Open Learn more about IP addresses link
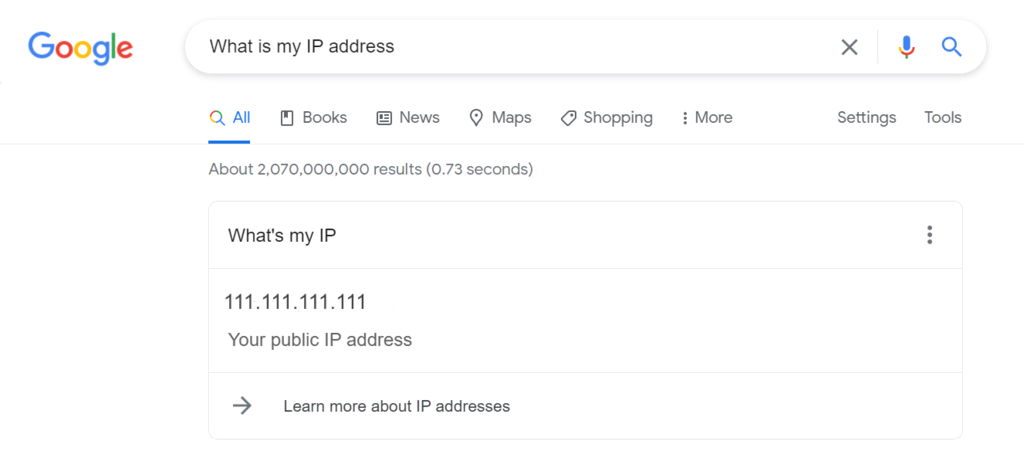This screenshot has height=458, width=1024. (x=396, y=406)
